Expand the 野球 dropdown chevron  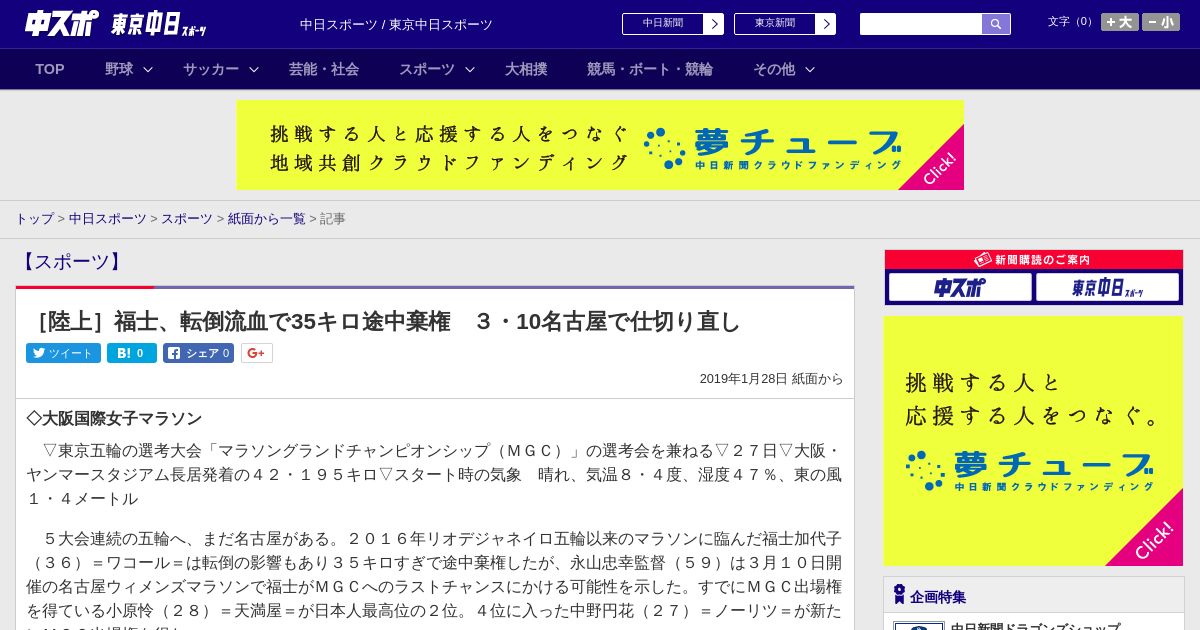(x=148, y=69)
